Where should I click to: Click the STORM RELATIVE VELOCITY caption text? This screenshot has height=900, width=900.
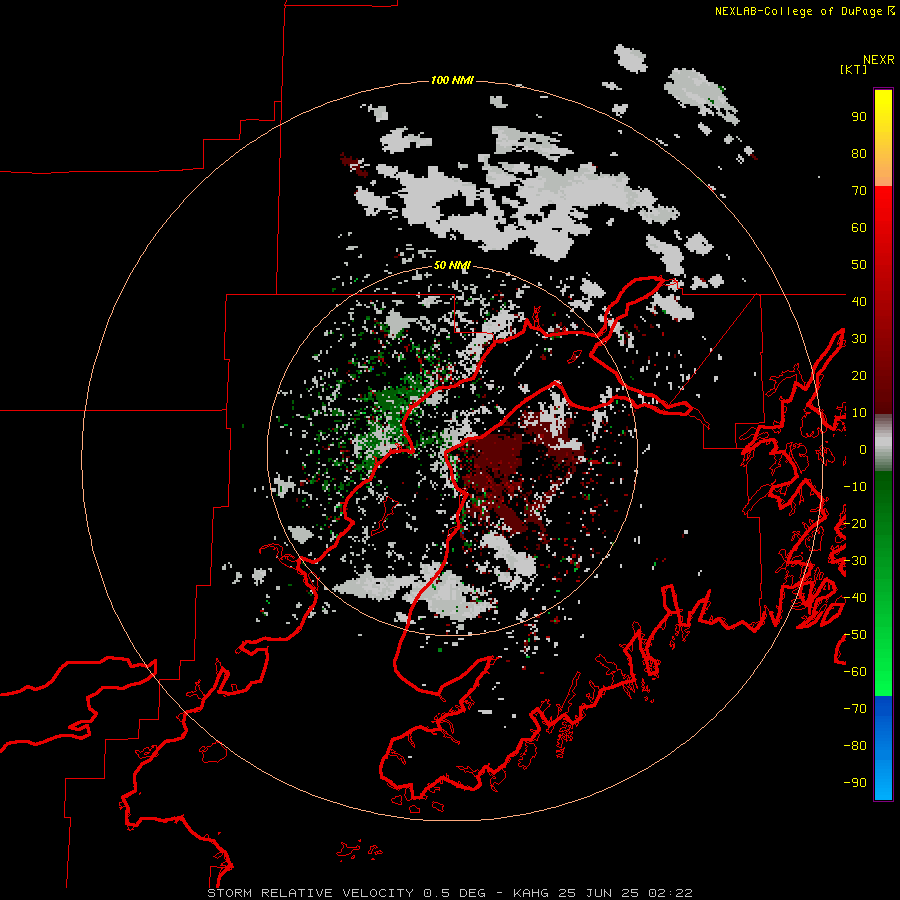pyautogui.click(x=311, y=893)
